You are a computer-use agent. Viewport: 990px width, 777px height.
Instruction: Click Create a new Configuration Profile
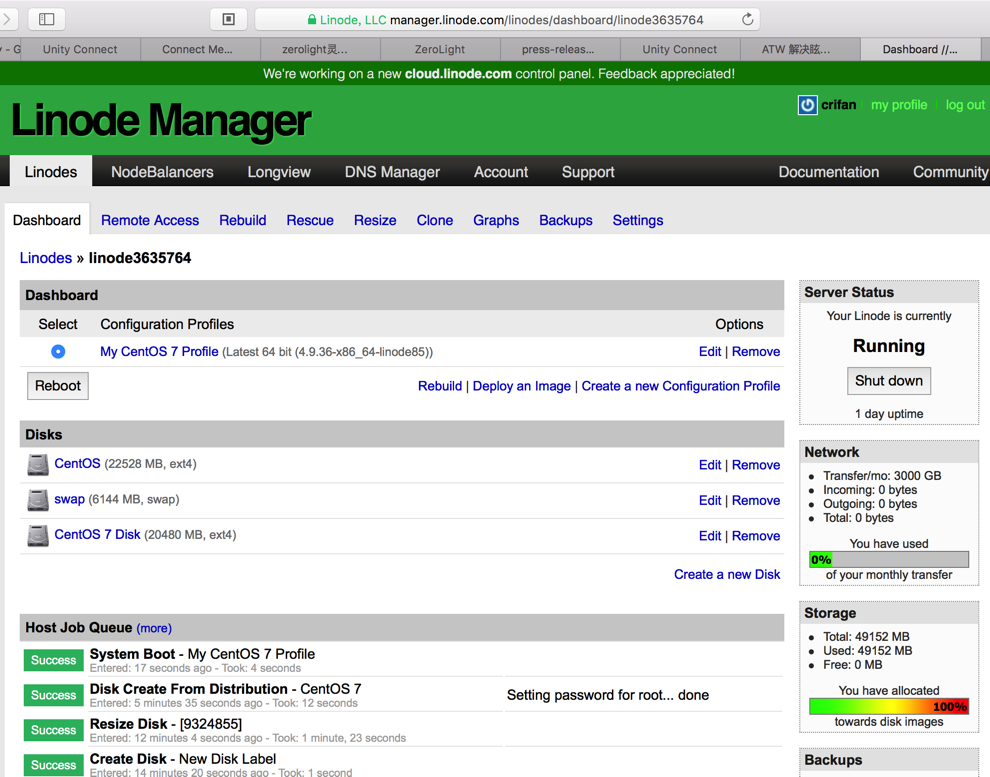pyautogui.click(x=681, y=386)
